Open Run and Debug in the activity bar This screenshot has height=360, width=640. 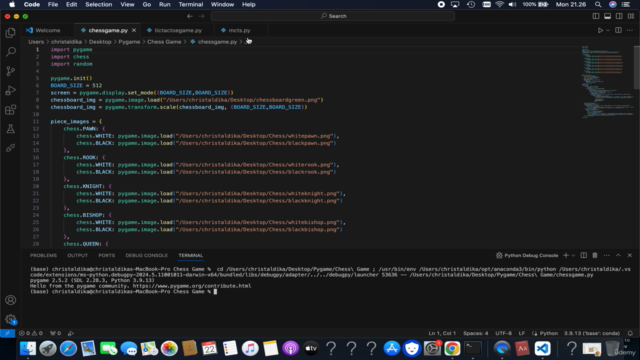point(11,90)
